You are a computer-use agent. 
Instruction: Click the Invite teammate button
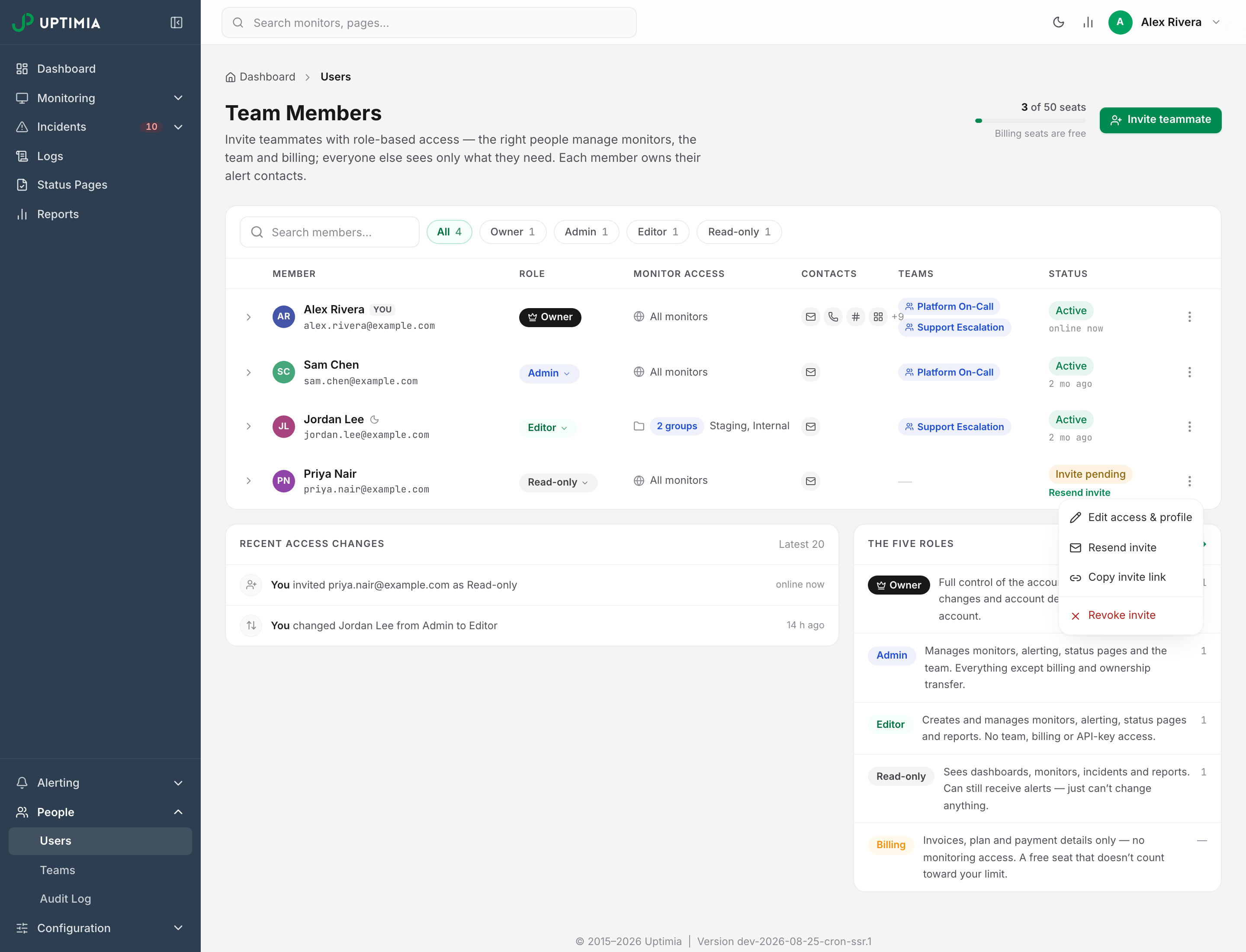pyautogui.click(x=1160, y=120)
